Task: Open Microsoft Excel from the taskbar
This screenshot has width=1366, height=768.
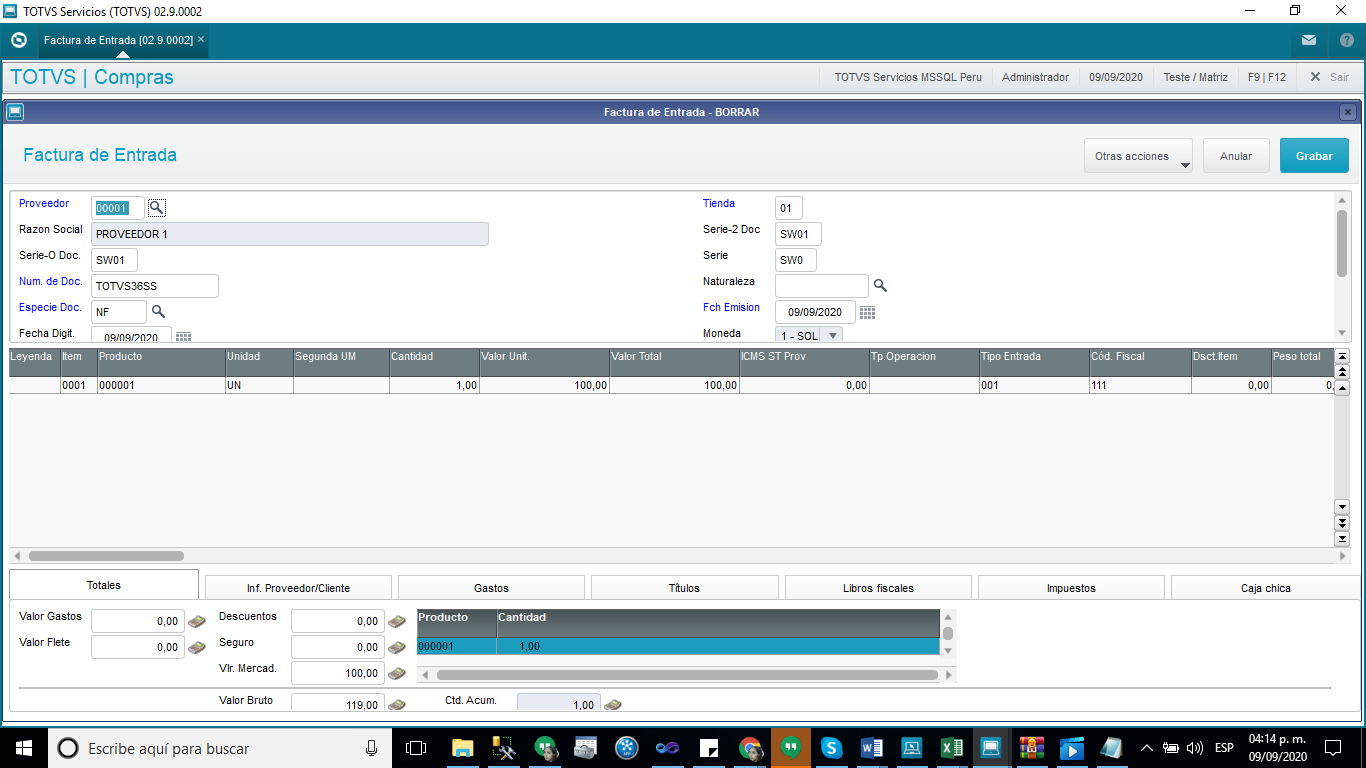Action: (x=951, y=748)
